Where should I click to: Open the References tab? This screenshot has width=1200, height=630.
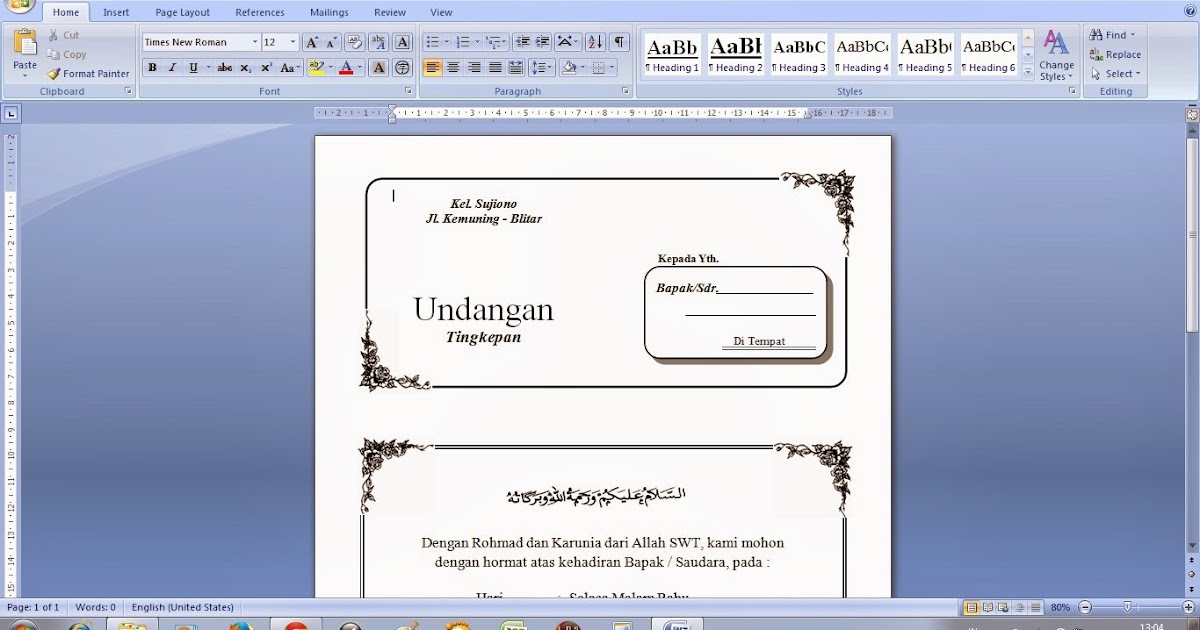(260, 12)
